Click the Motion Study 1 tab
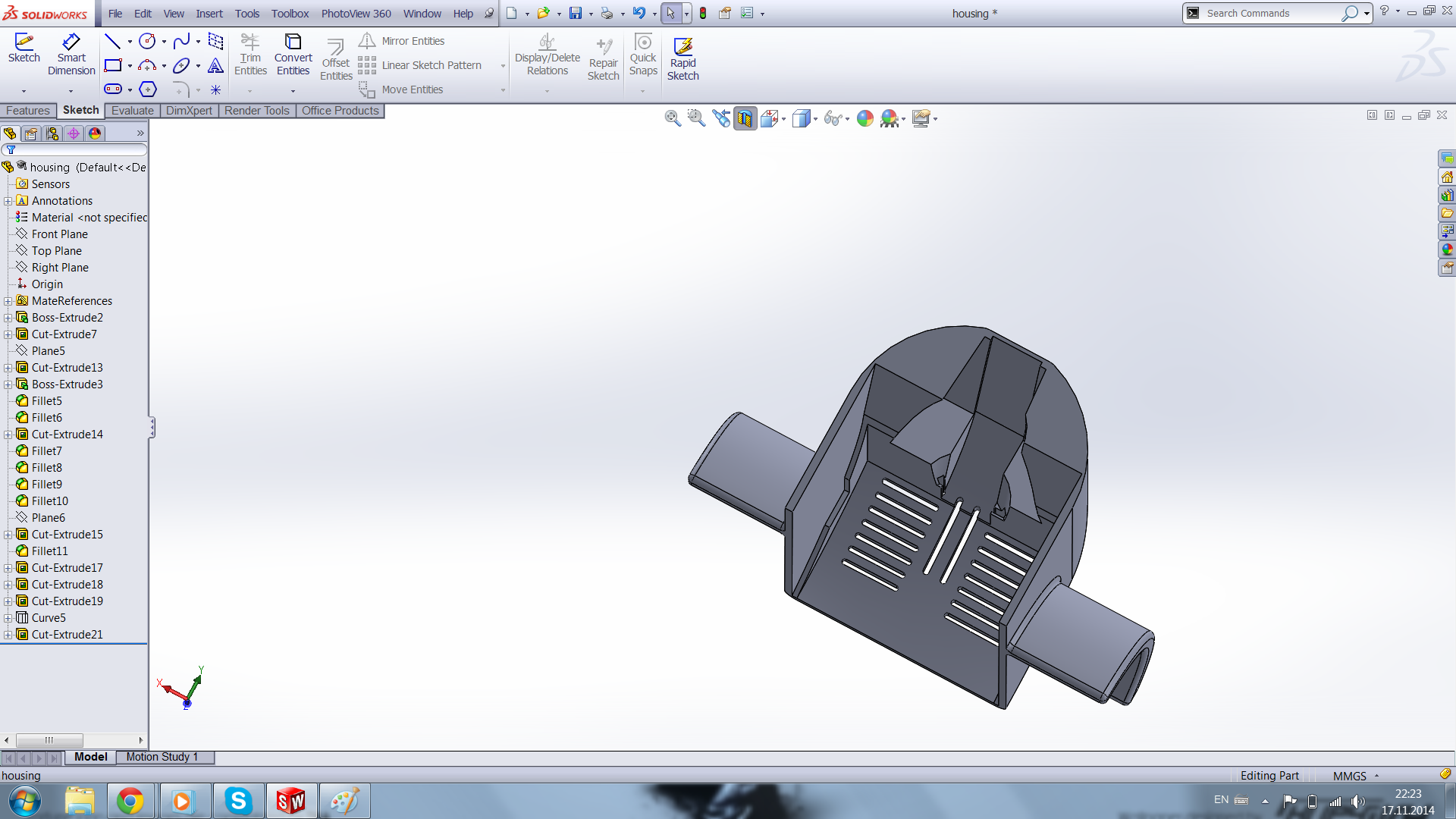Viewport: 1456px width, 819px height. (x=162, y=757)
